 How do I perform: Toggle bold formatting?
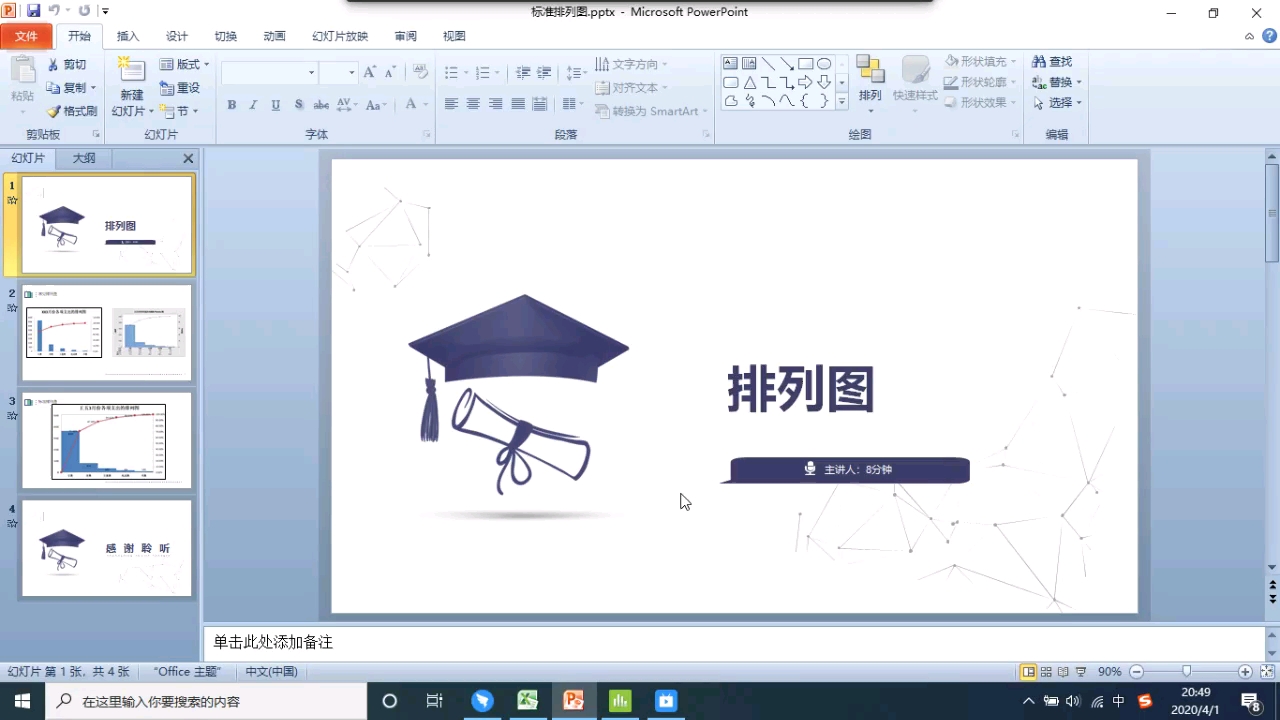click(x=231, y=104)
